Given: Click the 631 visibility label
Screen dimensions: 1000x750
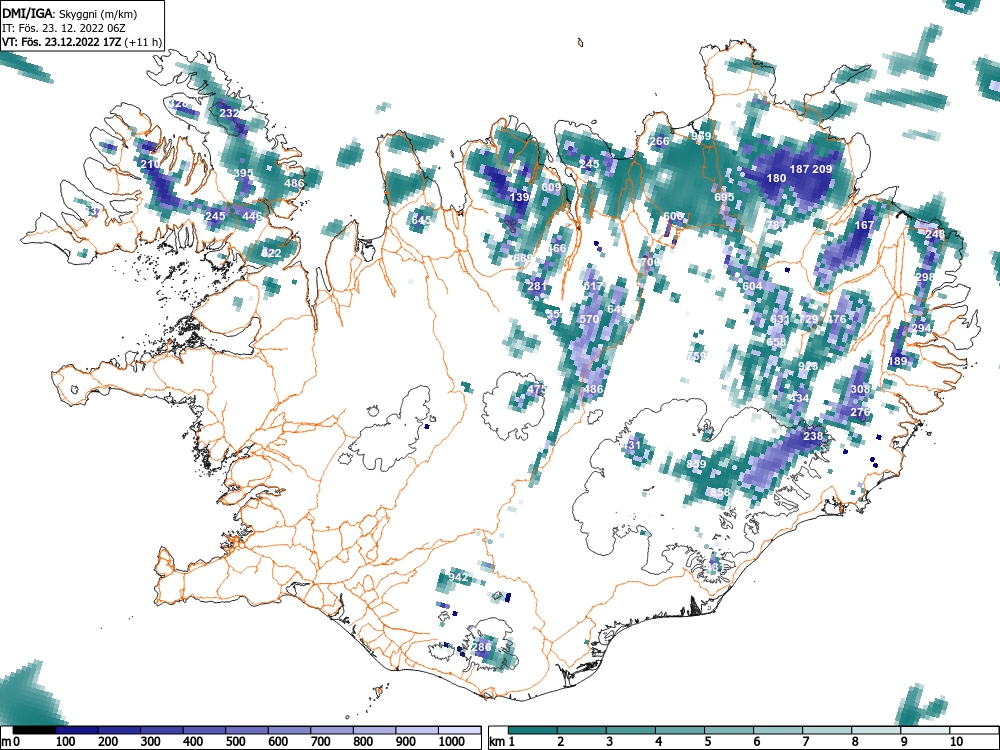Looking at the screenshot, I should (x=780, y=319).
